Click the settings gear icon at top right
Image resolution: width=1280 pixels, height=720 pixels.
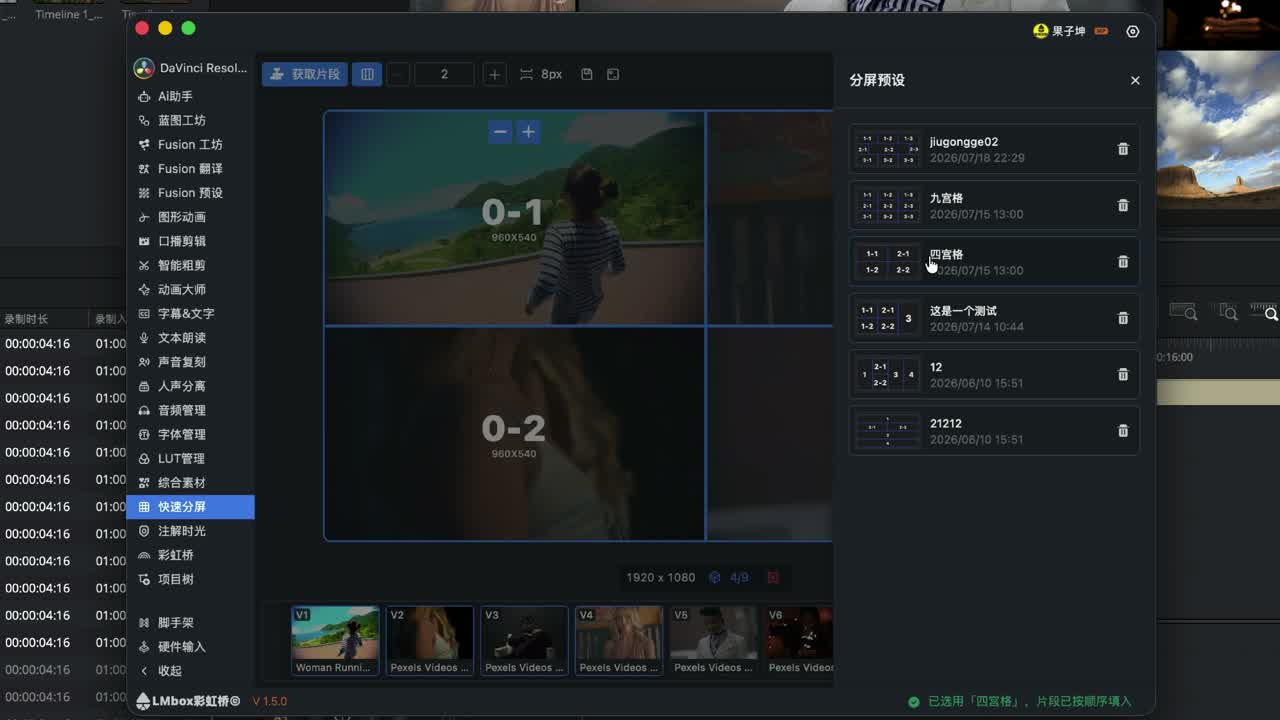point(1133,31)
